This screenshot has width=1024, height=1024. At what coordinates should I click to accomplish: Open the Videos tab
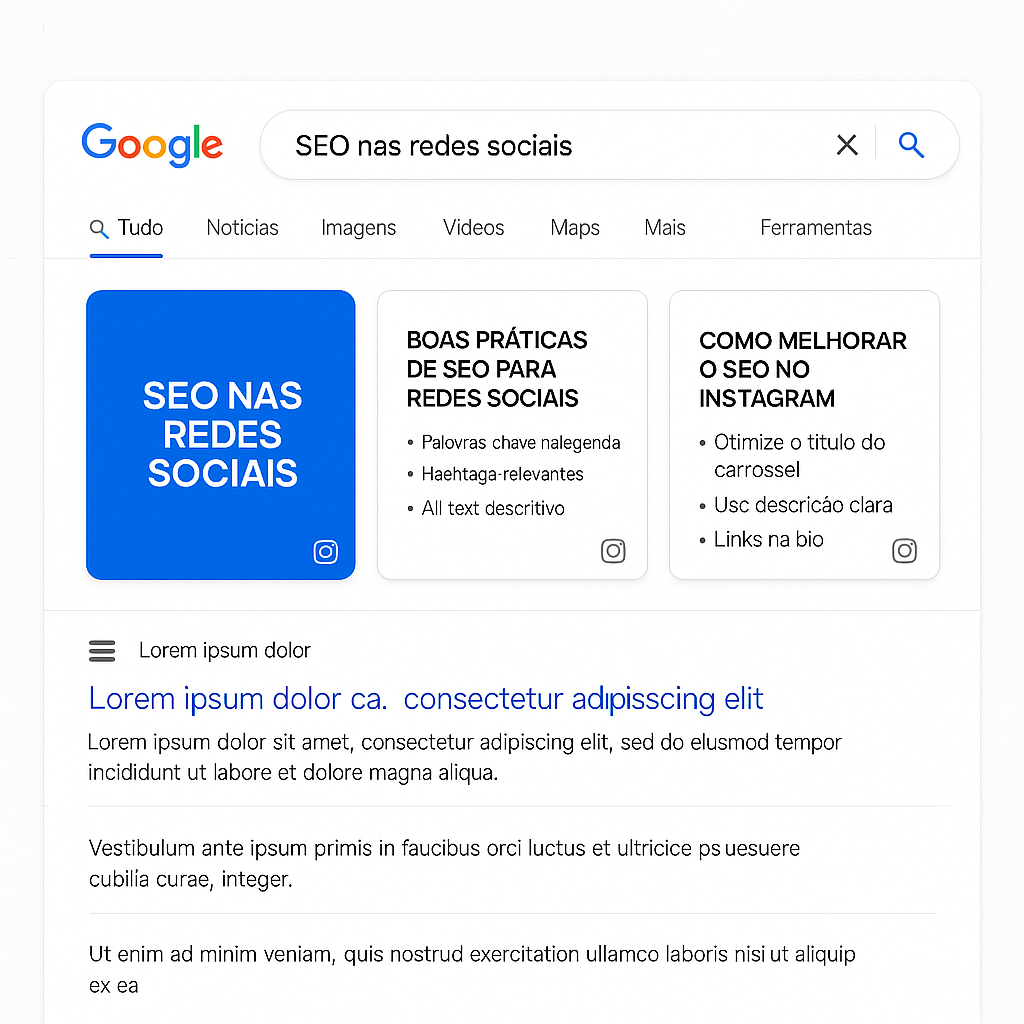pyautogui.click(x=473, y=228)
